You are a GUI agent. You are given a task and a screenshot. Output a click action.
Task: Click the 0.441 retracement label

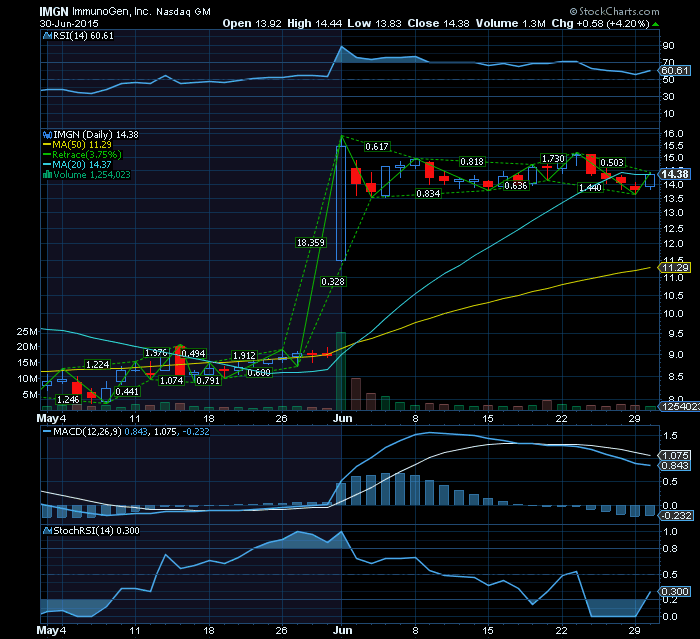(127, 392)
